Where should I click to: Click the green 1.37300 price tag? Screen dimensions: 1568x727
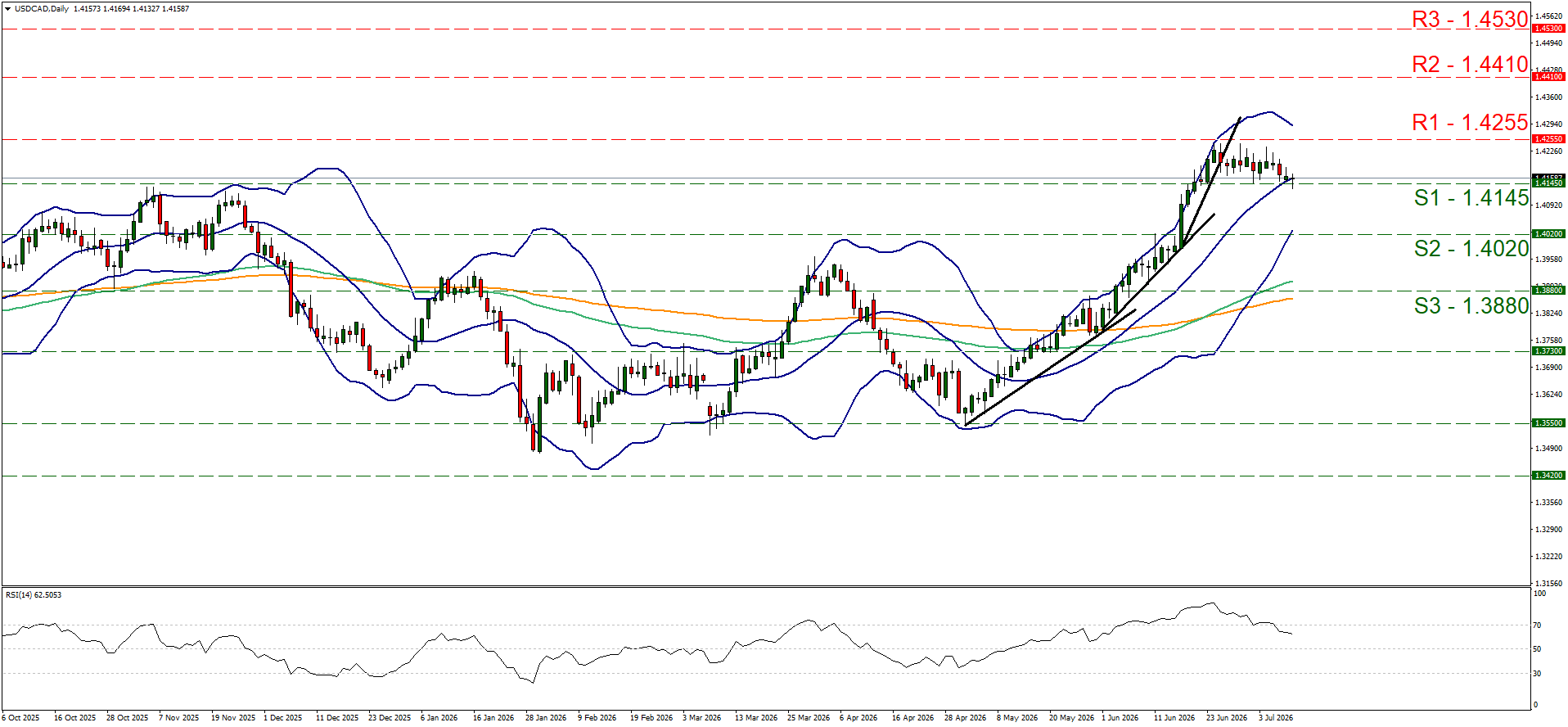point(1548,351)
